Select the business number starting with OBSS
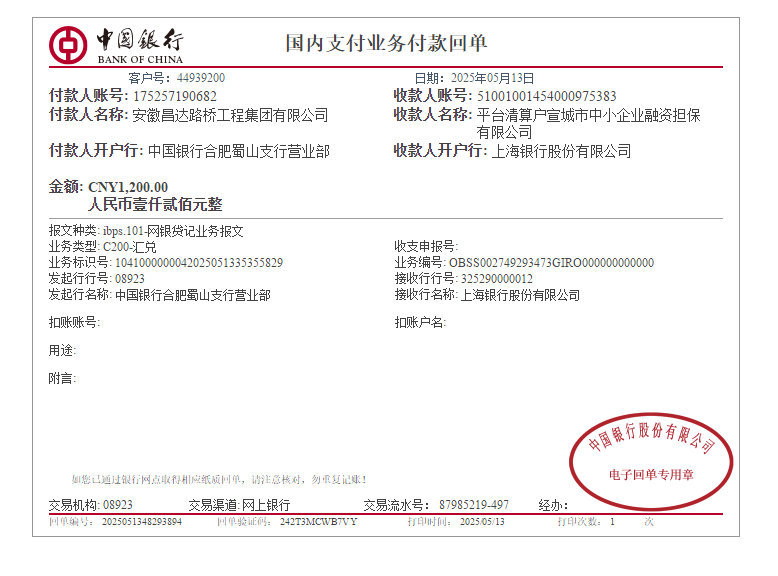Image resolution: width=778 pixels, height=576 pixels. click(x=551, y=263)
